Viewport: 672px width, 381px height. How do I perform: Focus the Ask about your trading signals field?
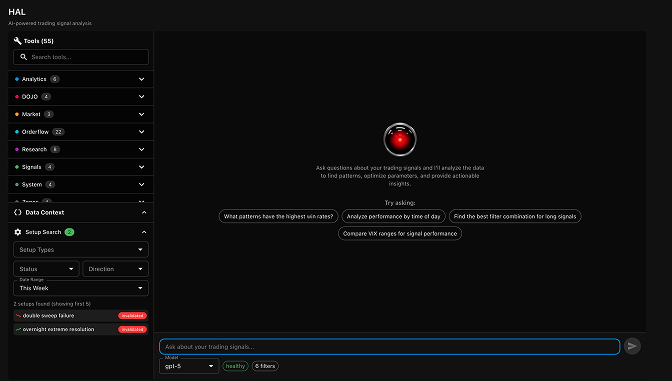(390, 347)
